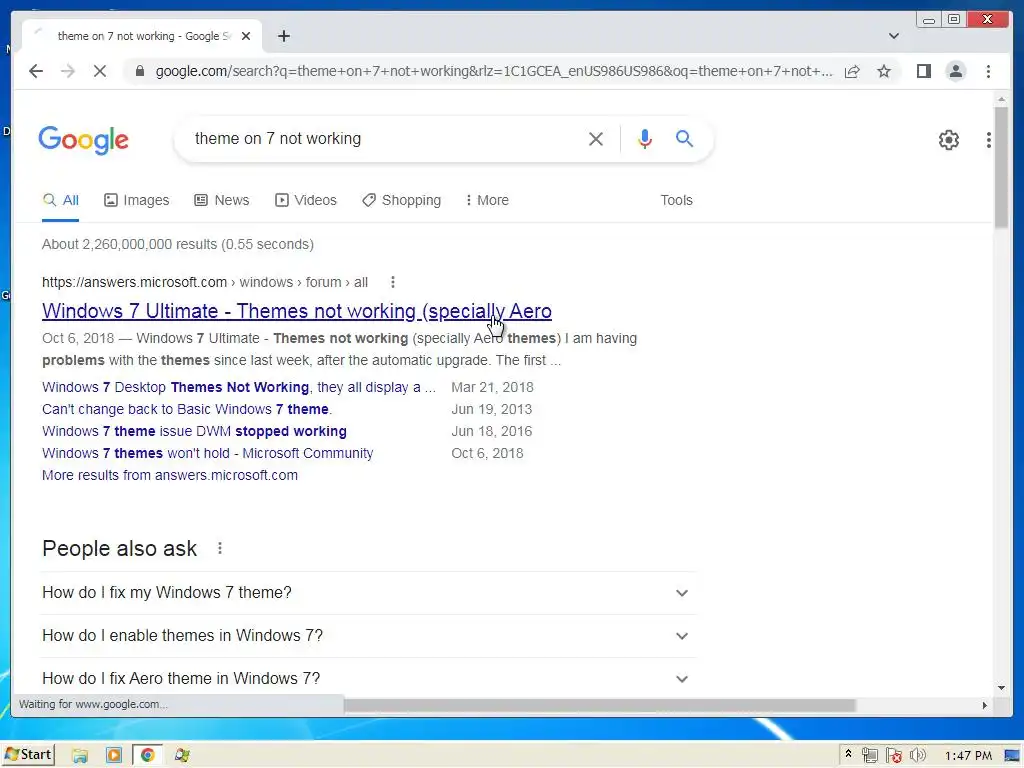The image size is (1024, 768).
Task: Click 'About 2,260,000,000 results' text
Action: tap(129, 244)
